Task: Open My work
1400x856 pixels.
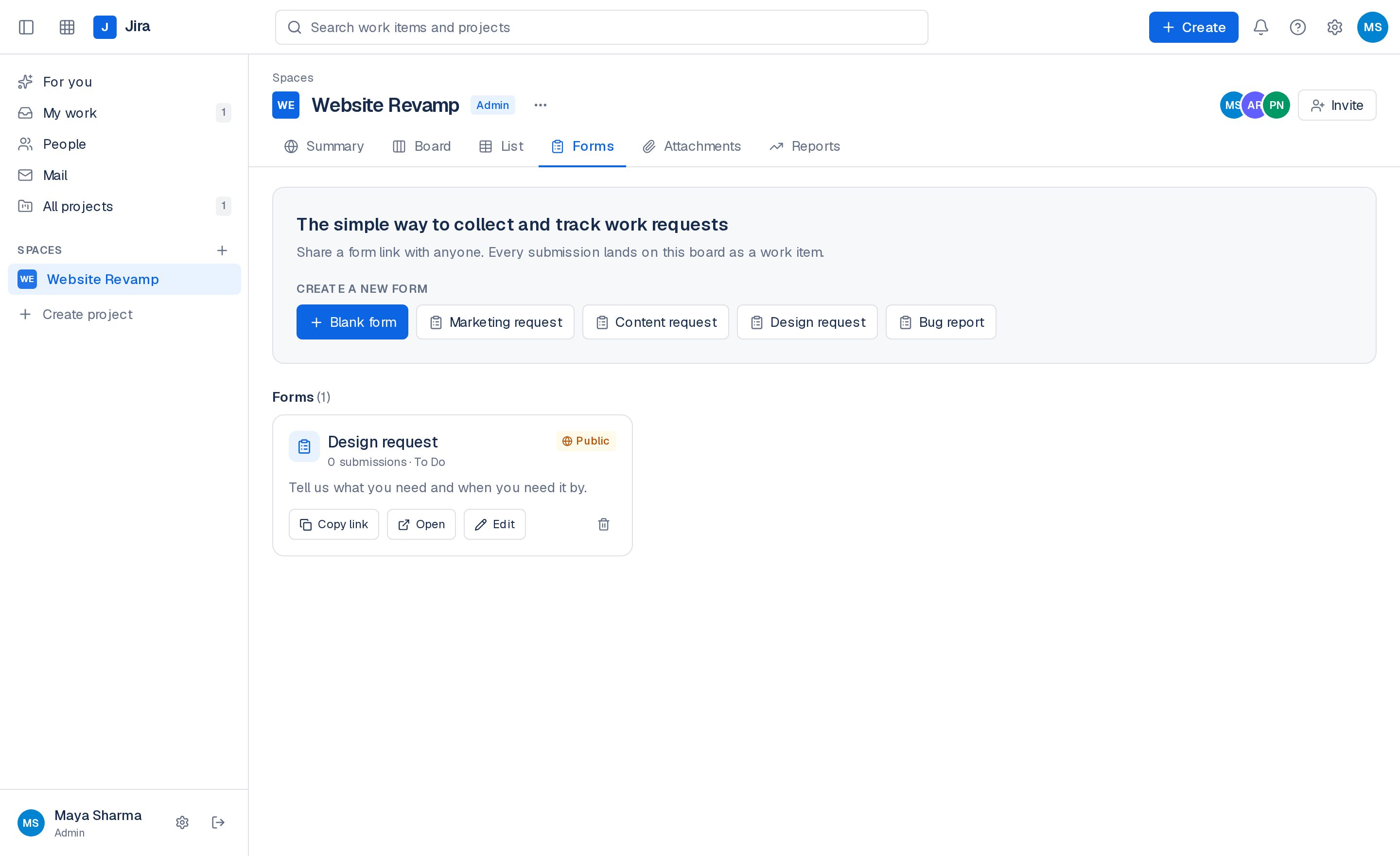Action: point(124,112)
